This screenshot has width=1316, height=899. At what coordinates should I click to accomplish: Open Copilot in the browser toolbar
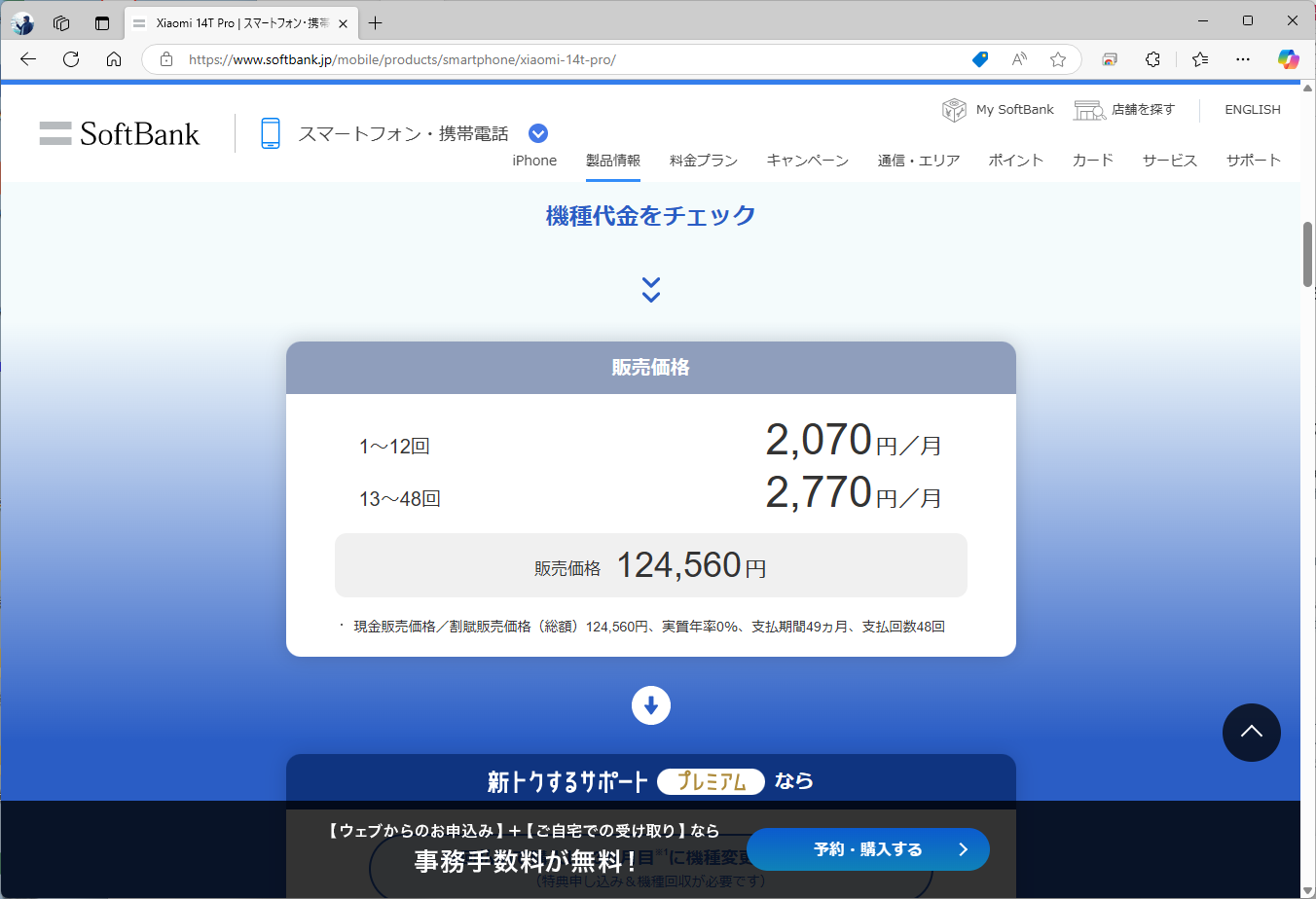1289,59
